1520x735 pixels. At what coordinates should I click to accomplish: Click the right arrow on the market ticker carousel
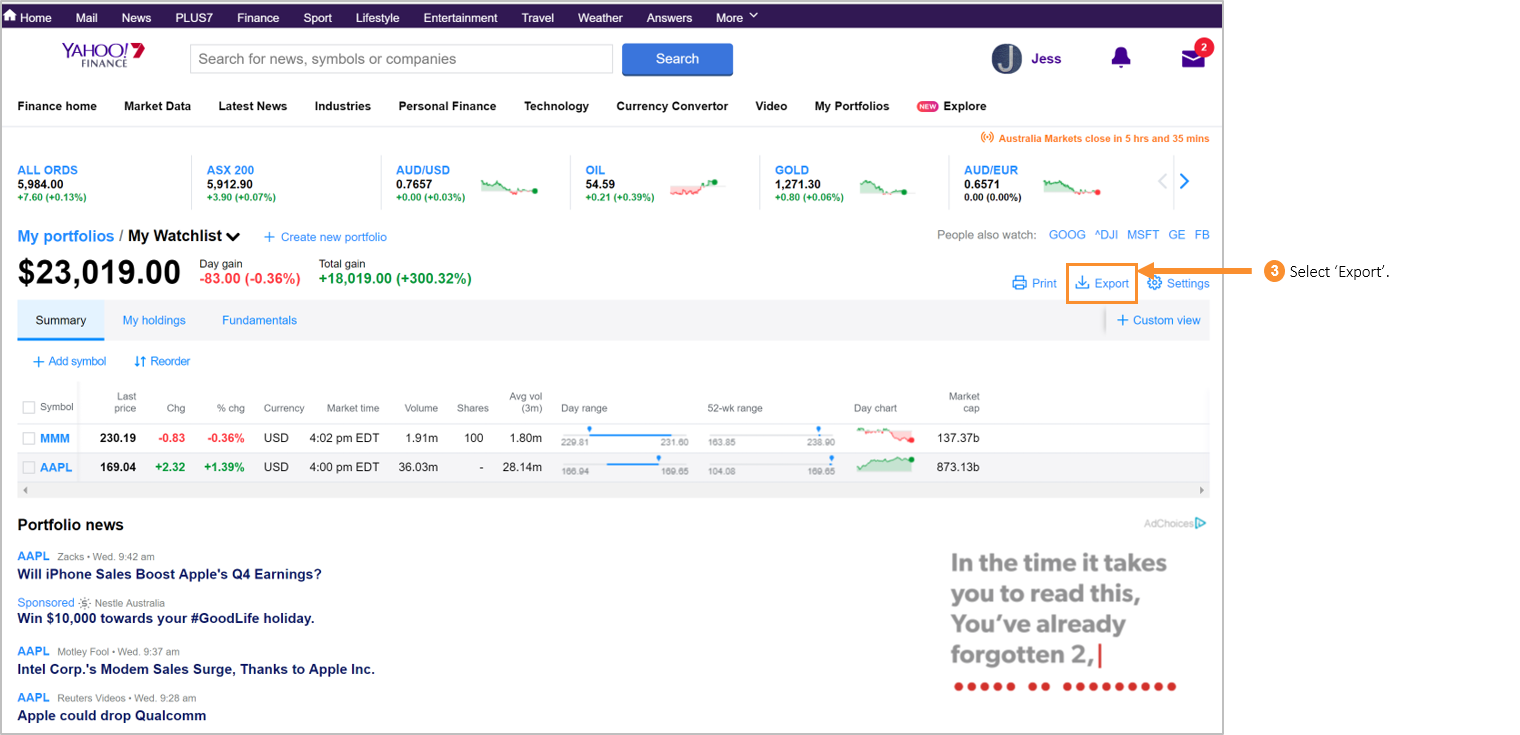click(x=1184, y=181)
